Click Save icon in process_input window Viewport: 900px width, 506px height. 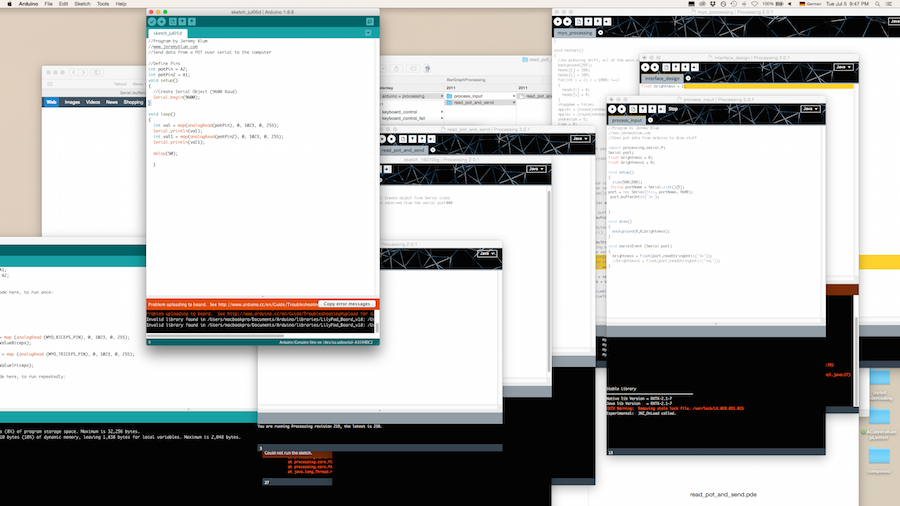pos(652,109)
